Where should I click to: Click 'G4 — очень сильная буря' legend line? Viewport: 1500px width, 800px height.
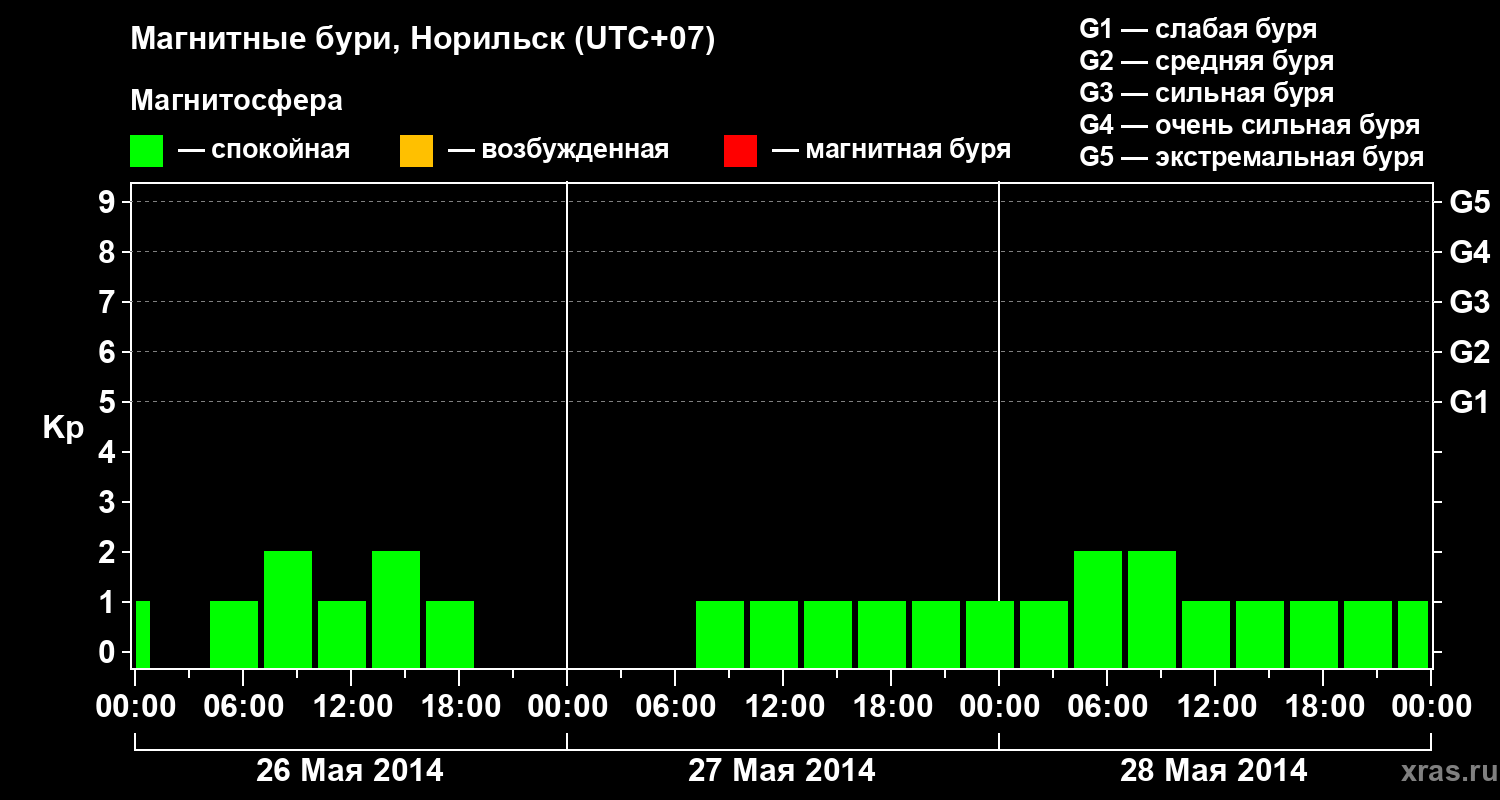[x=1250, y=125]
